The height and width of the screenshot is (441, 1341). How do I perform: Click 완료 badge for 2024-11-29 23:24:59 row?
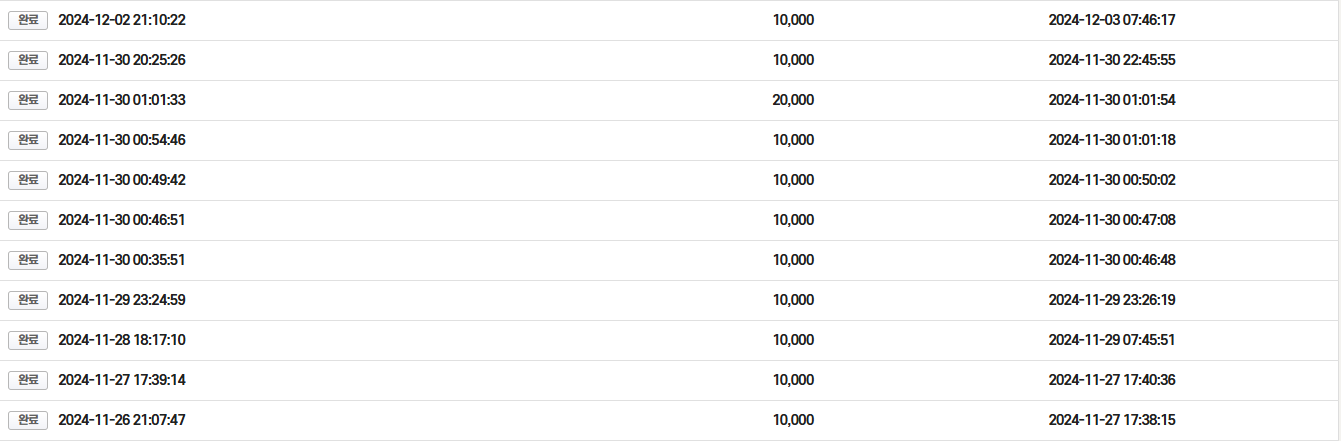point(28,300)
